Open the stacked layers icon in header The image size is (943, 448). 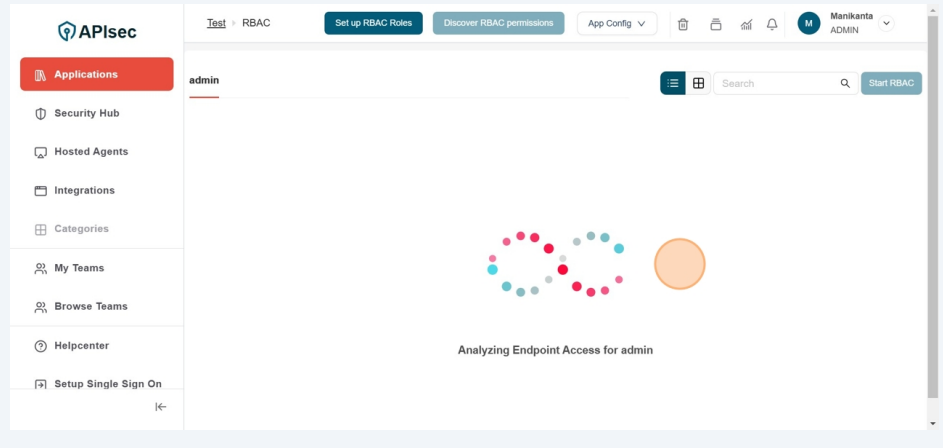(x=715, y=24)
